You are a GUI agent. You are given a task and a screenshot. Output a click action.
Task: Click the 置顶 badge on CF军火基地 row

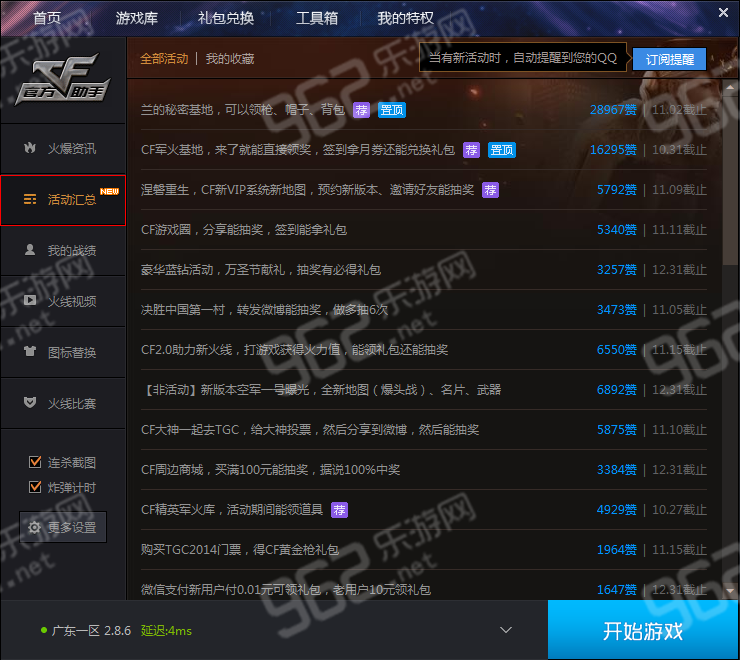click(x=502, y=150)
